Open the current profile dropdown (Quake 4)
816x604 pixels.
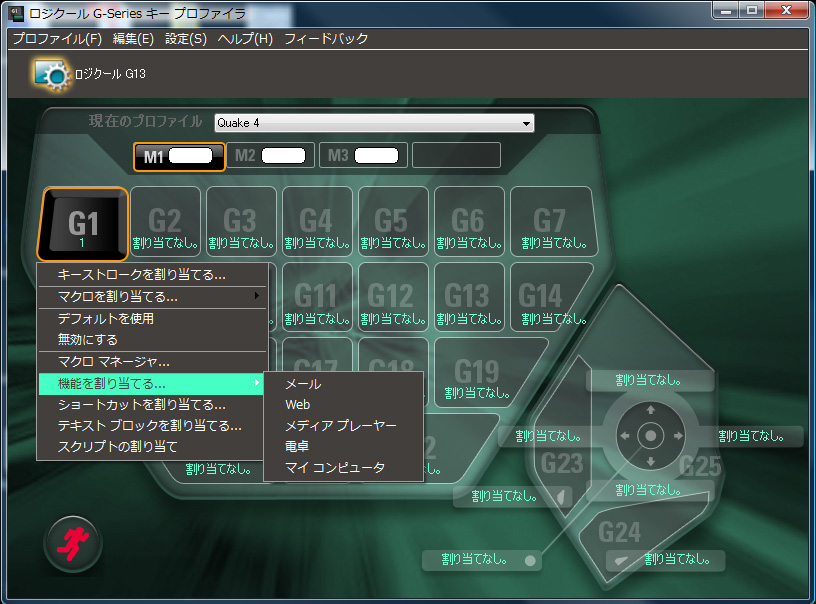pyautogui.click(x=374, y=123)
